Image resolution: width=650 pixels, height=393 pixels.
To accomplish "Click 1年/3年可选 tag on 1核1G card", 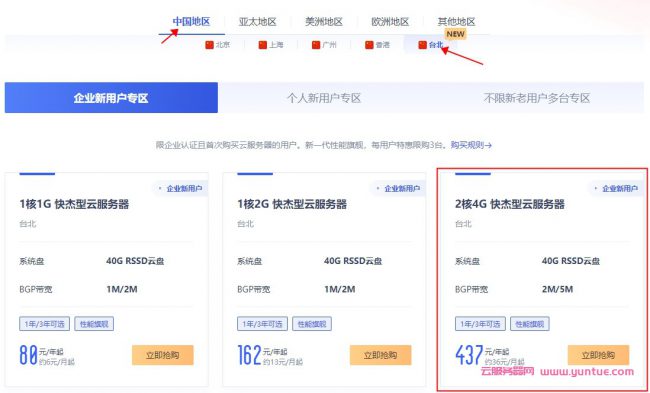I will [44, 324].
